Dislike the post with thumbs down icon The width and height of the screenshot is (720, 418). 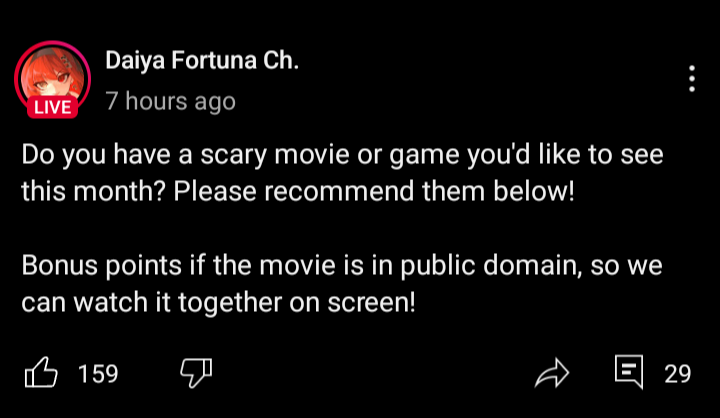196,373
